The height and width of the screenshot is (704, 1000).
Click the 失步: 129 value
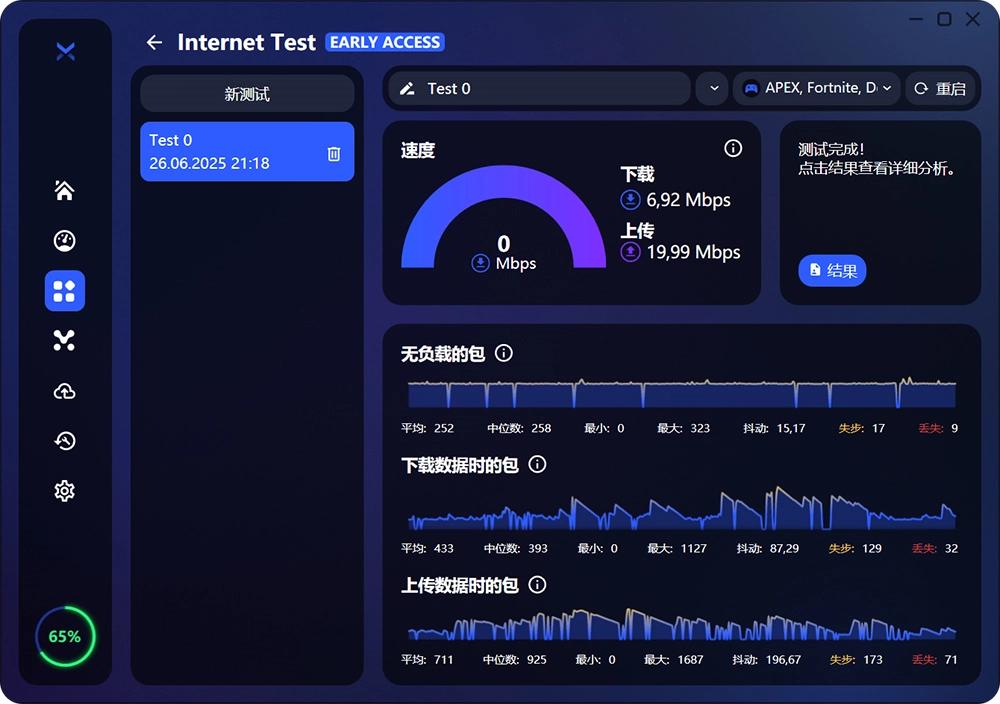[855, 548]
